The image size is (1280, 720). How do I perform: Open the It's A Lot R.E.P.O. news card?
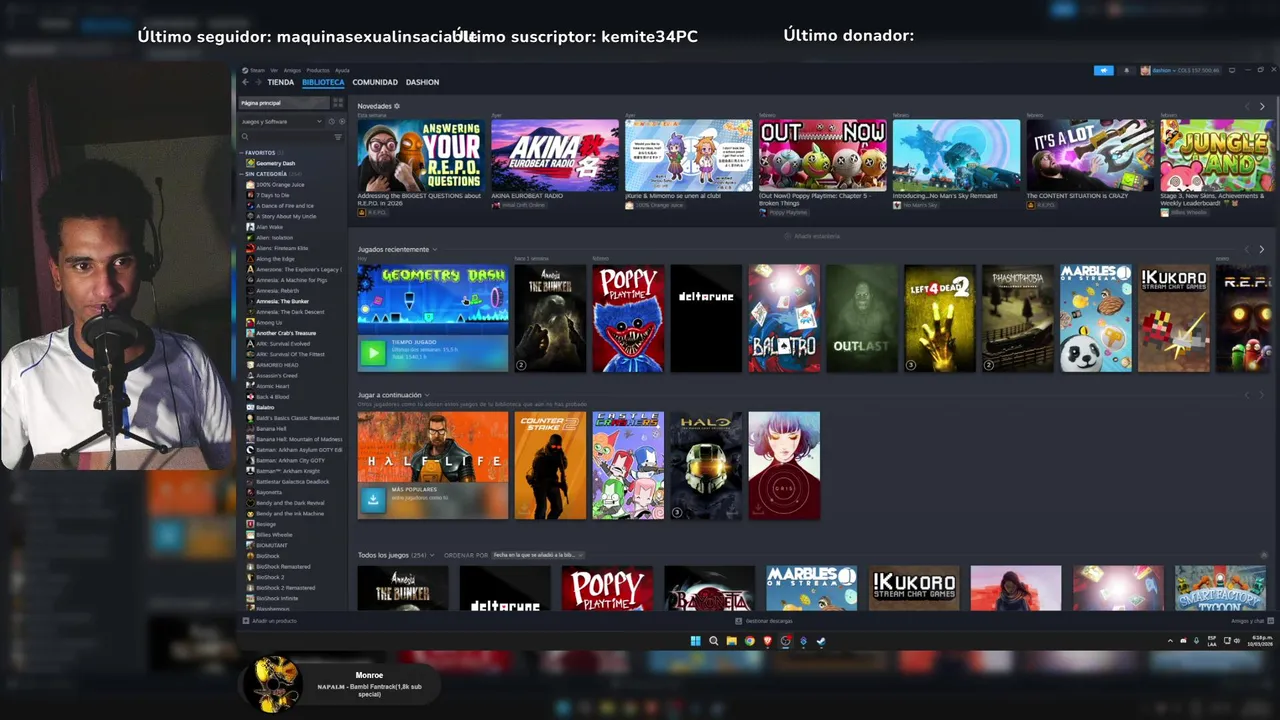[x=1090, y=156]
